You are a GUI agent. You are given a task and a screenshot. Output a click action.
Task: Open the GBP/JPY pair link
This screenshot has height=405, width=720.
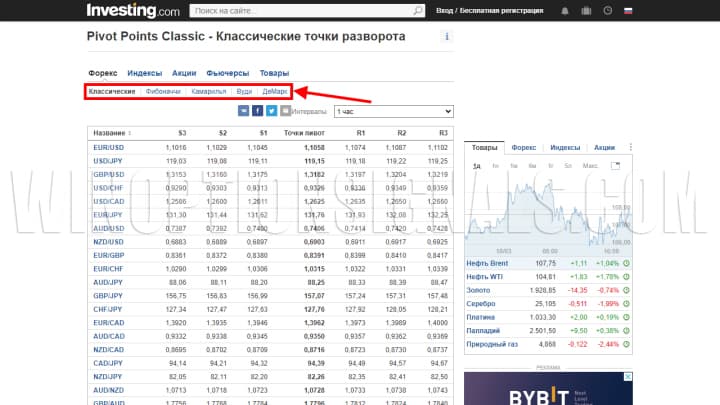(x=108, y=296)
